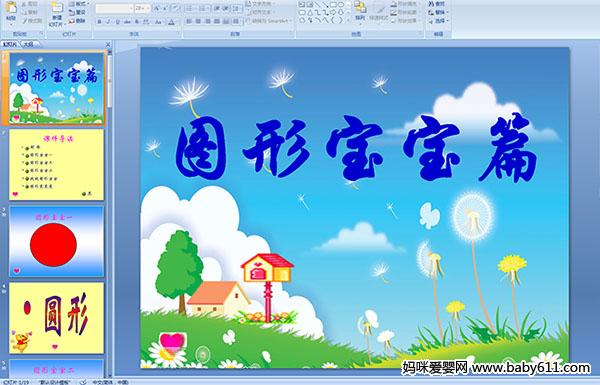Click the Paste clipboard icon
Screen dimensions: 600x385
(x=11, y=8)
